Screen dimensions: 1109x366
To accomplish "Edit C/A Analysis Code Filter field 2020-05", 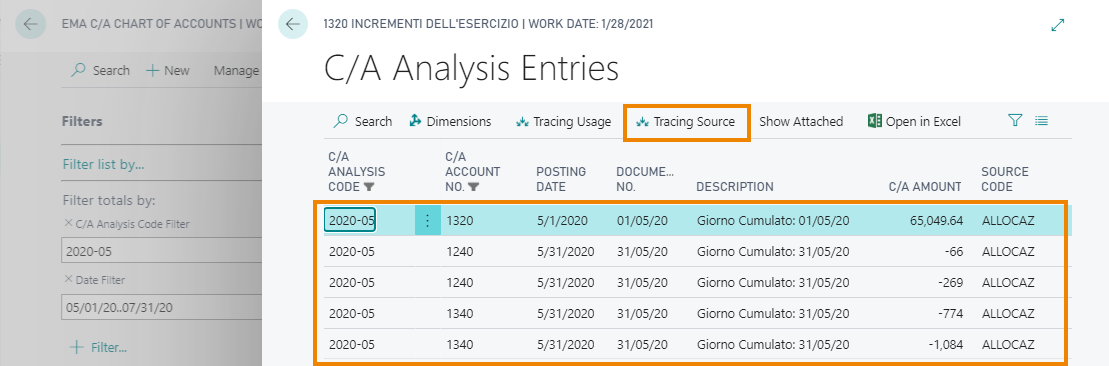I will [x=161, y=251].
